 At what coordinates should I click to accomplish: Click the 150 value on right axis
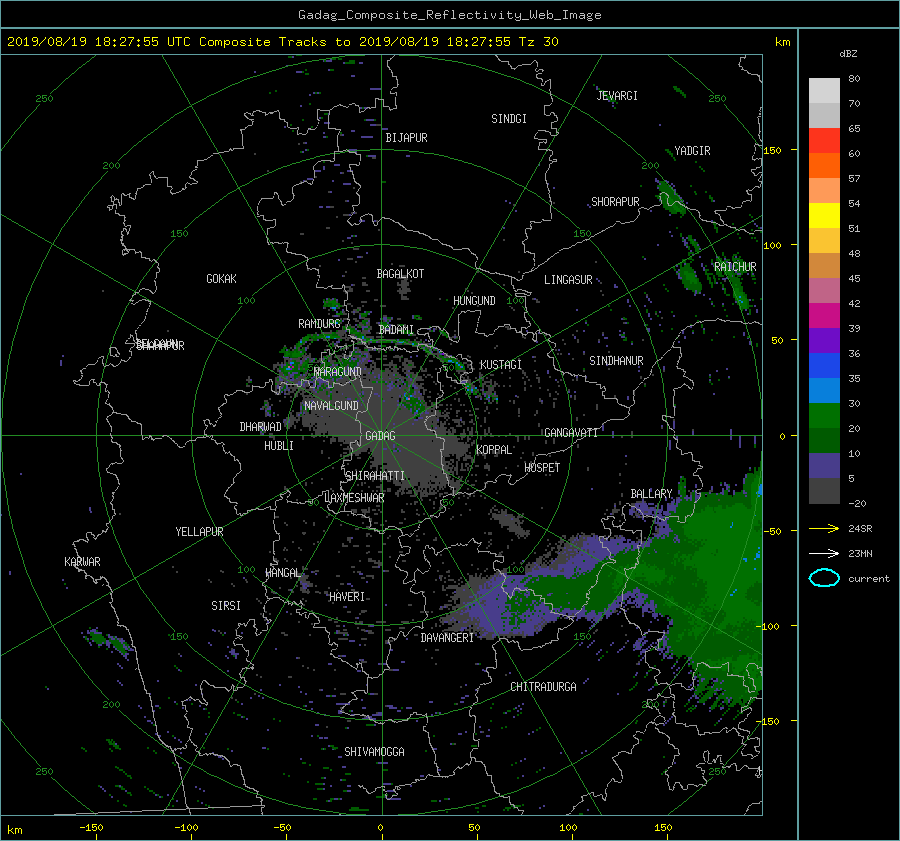point(773,150)
